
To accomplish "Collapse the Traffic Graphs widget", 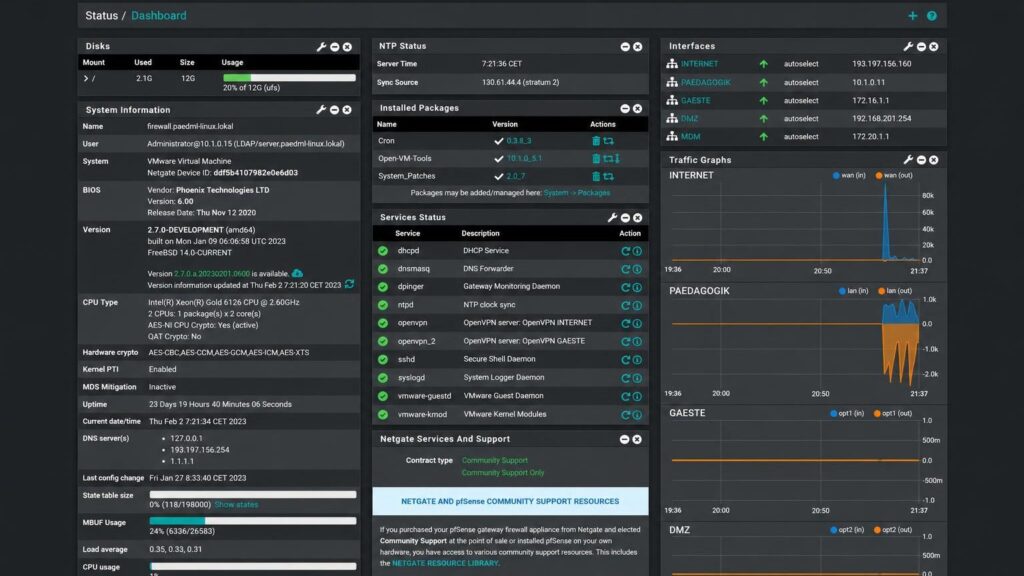I will point(921,160).
